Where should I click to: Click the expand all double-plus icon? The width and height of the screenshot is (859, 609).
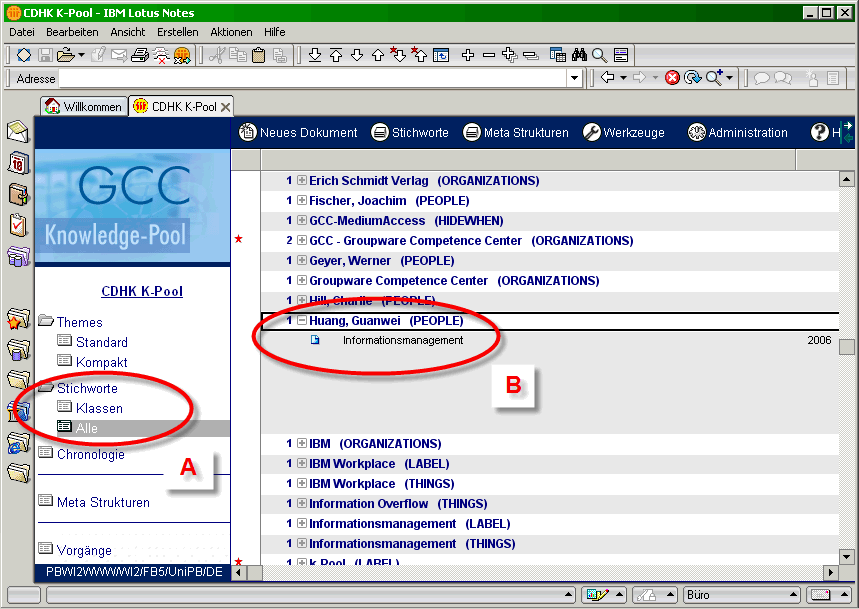tap(509, 55)
